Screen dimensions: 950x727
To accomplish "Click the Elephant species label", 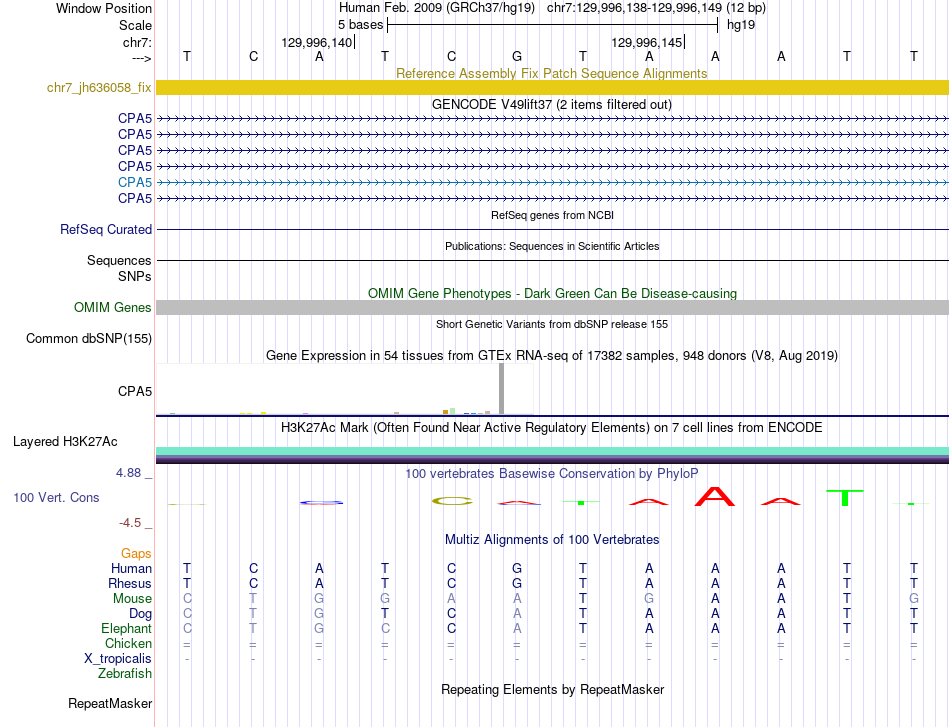I will [126, 628].
